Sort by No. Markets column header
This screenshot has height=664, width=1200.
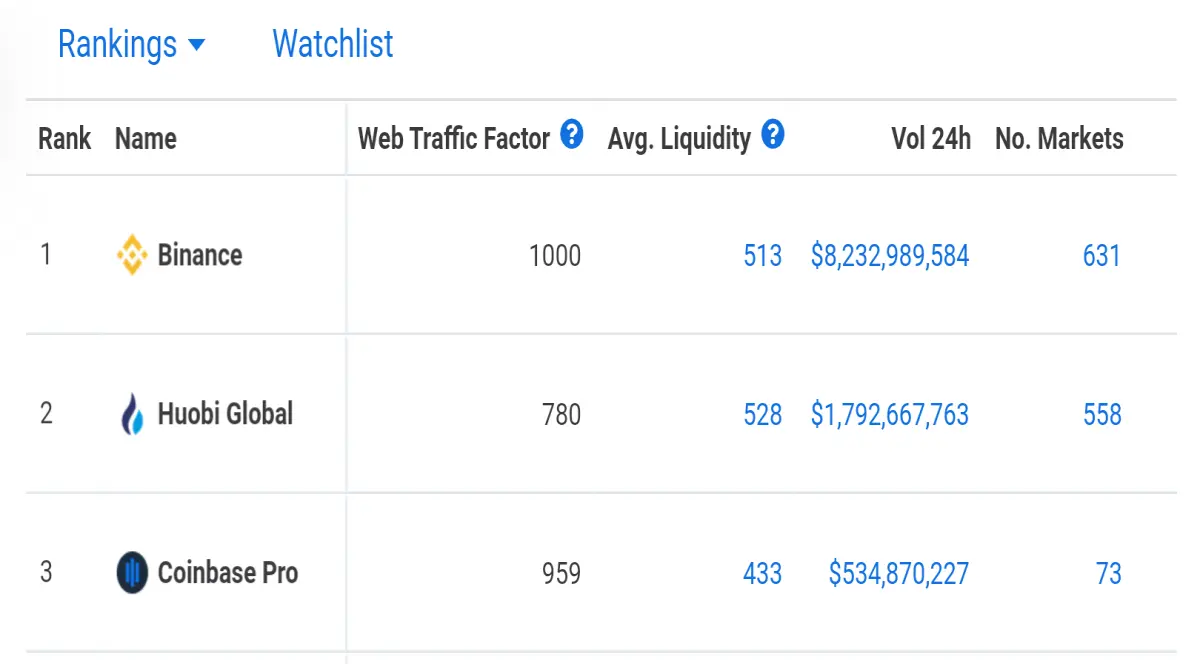(x=1059, y=138)
